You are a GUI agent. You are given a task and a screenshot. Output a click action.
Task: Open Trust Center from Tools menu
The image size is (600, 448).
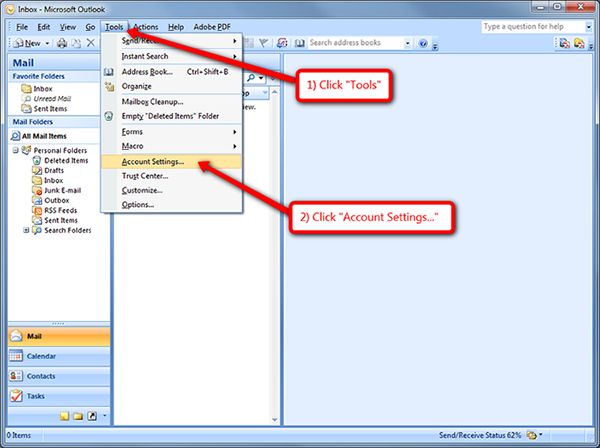pyautogui.click(x=172, y=176)
